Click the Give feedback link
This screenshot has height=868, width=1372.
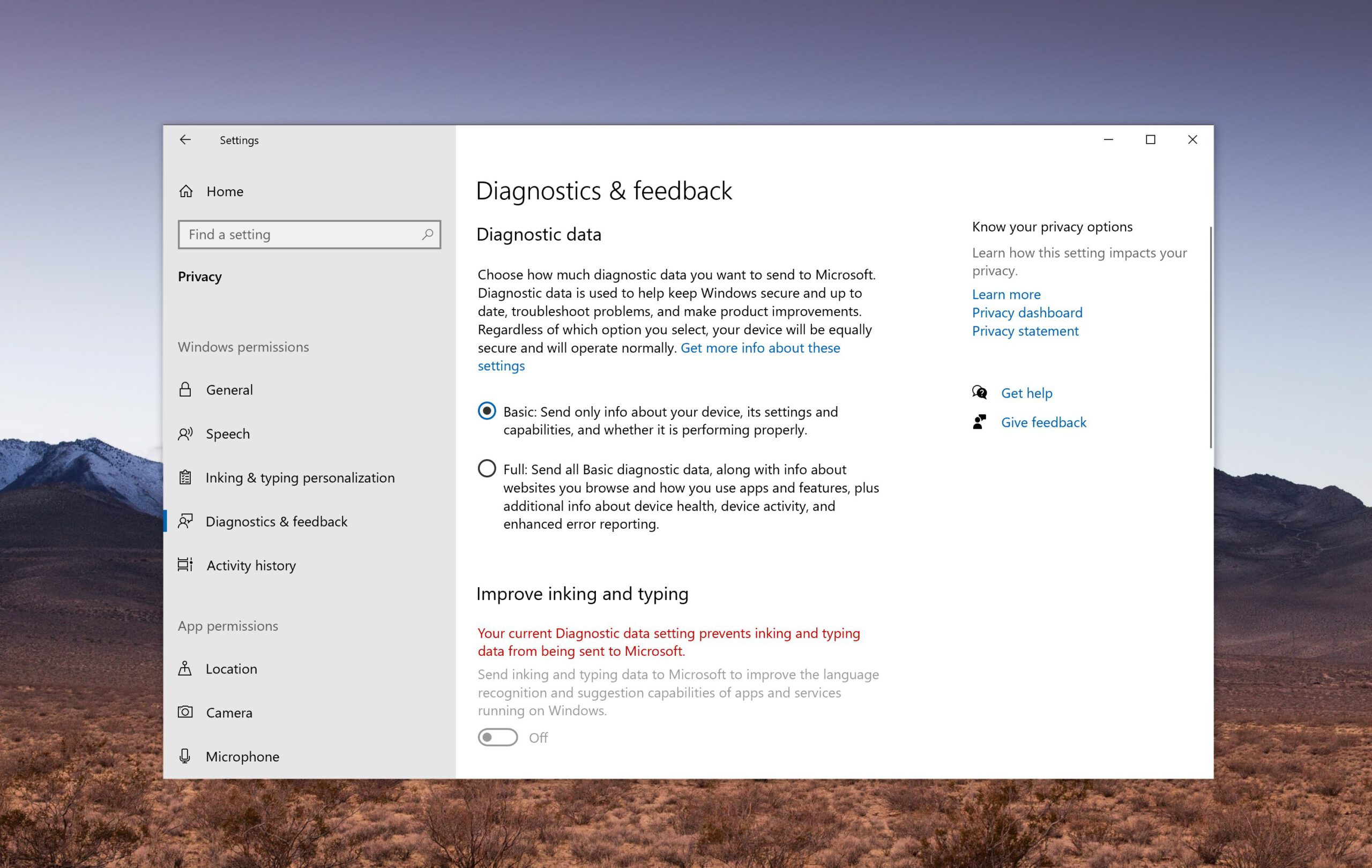click(x=1044, y=422)
